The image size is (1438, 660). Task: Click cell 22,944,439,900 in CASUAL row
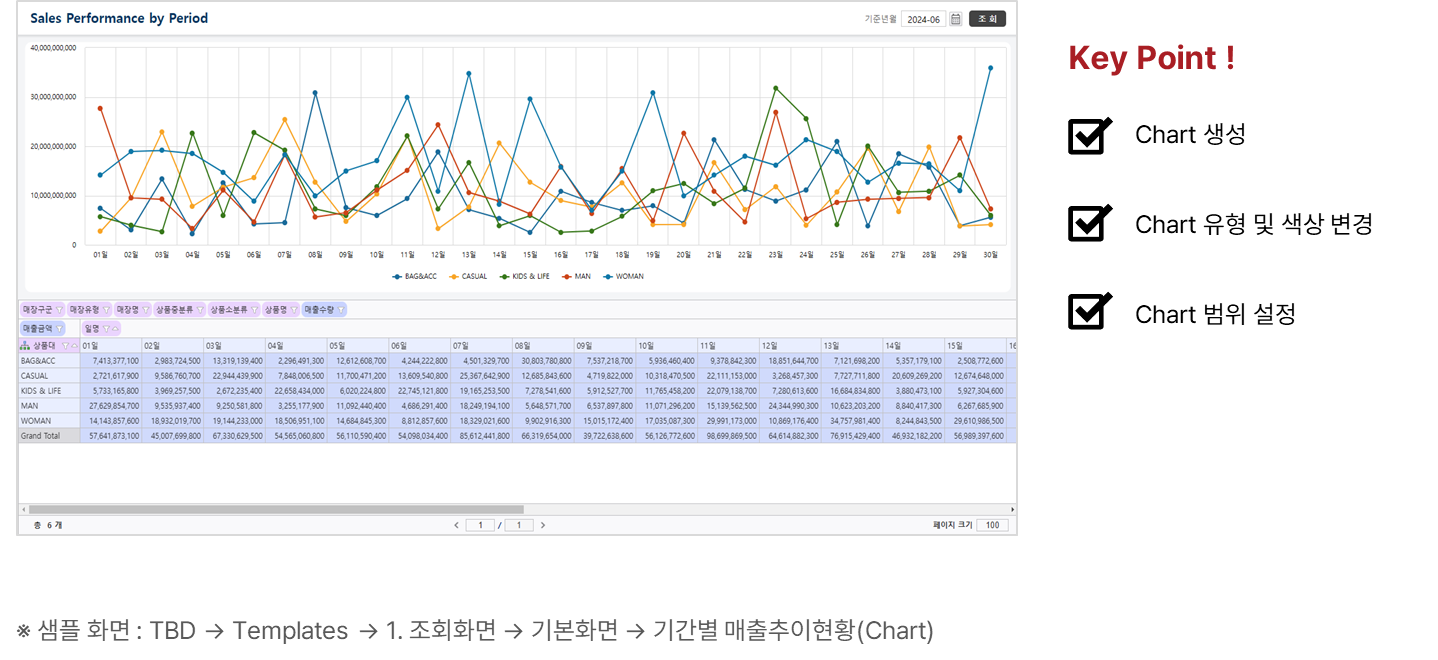[234, 375]
